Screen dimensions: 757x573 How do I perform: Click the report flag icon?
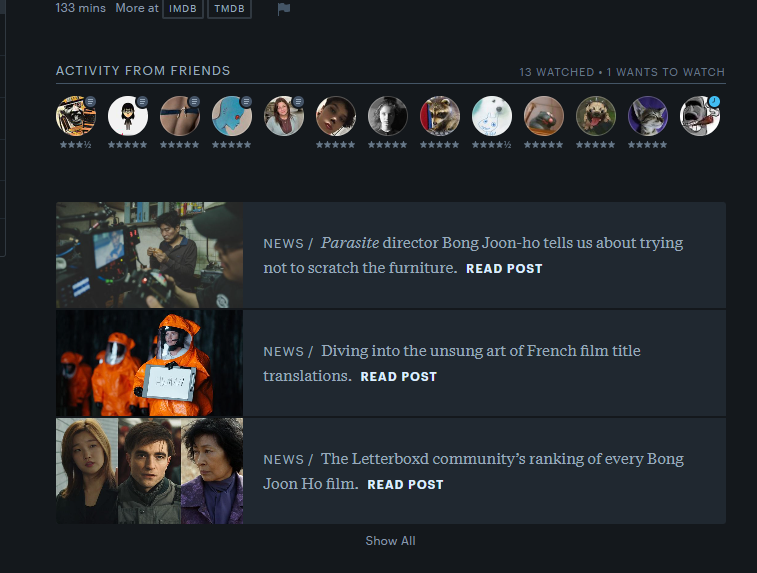284,9
